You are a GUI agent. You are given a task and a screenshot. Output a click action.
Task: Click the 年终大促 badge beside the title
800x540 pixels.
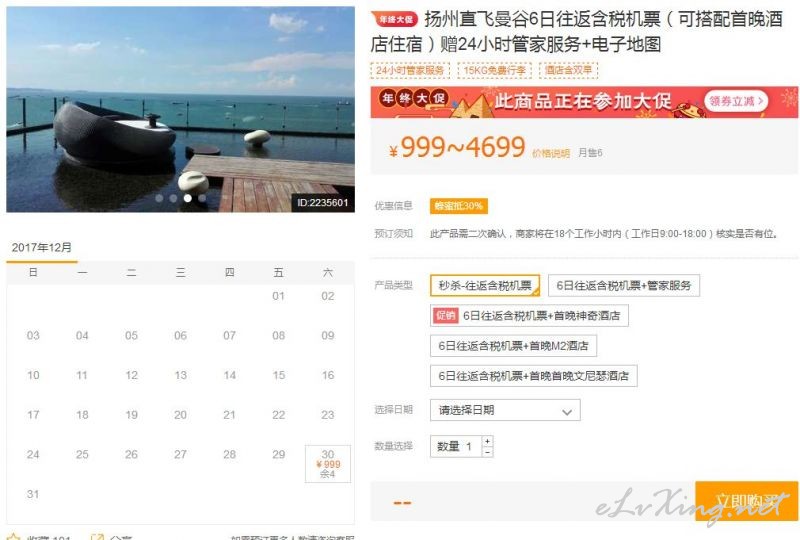pyautogui.click(x=394, y=19)
